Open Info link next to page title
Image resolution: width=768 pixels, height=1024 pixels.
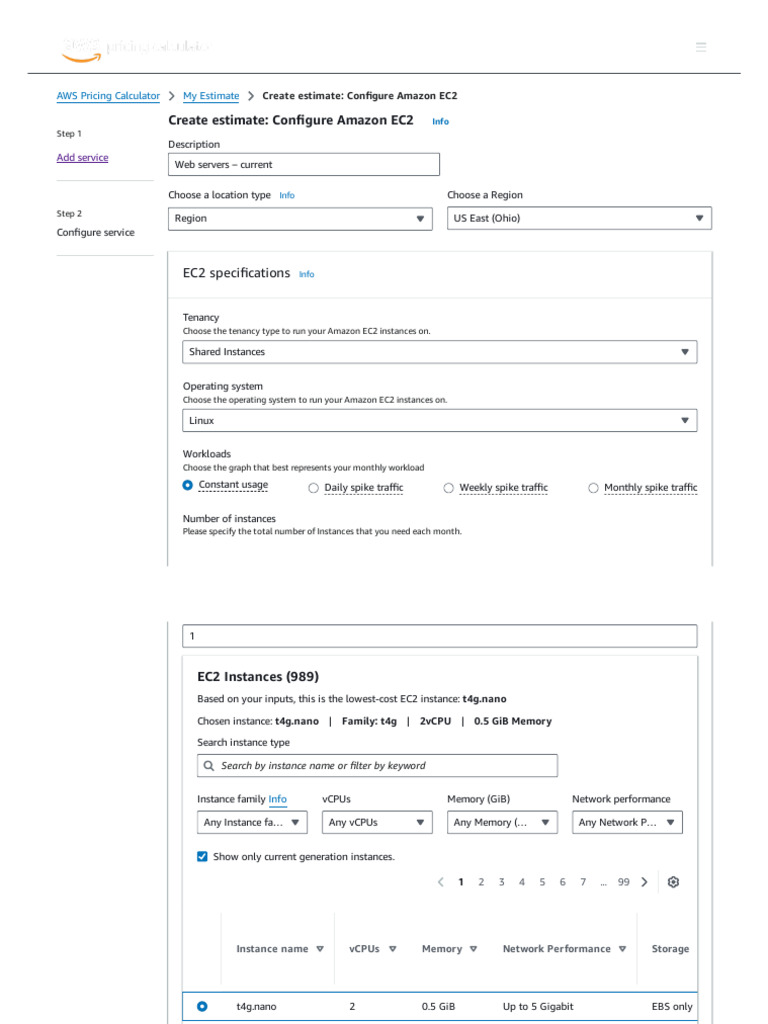[440, 121]
